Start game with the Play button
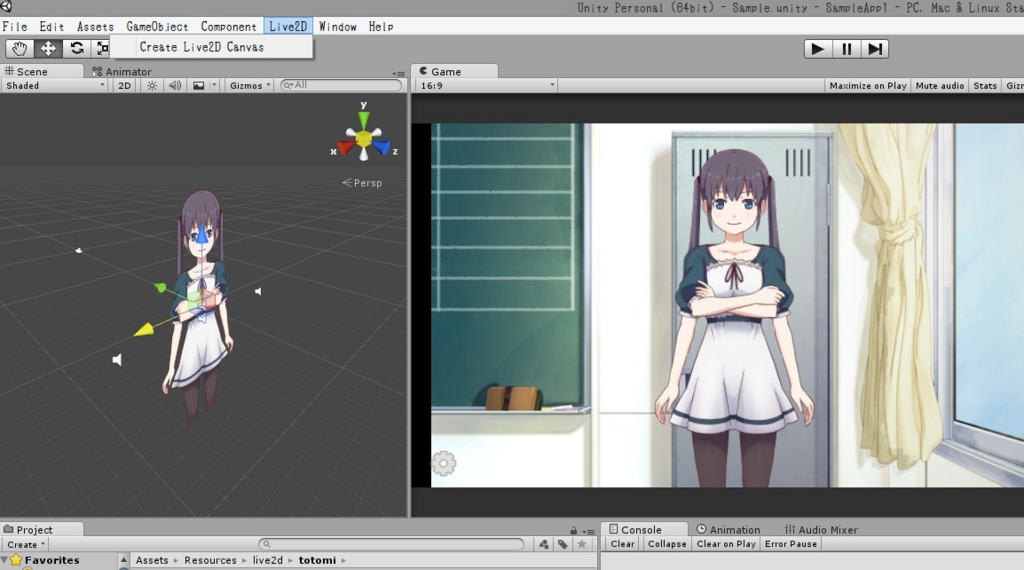 (x=818, y=49)
